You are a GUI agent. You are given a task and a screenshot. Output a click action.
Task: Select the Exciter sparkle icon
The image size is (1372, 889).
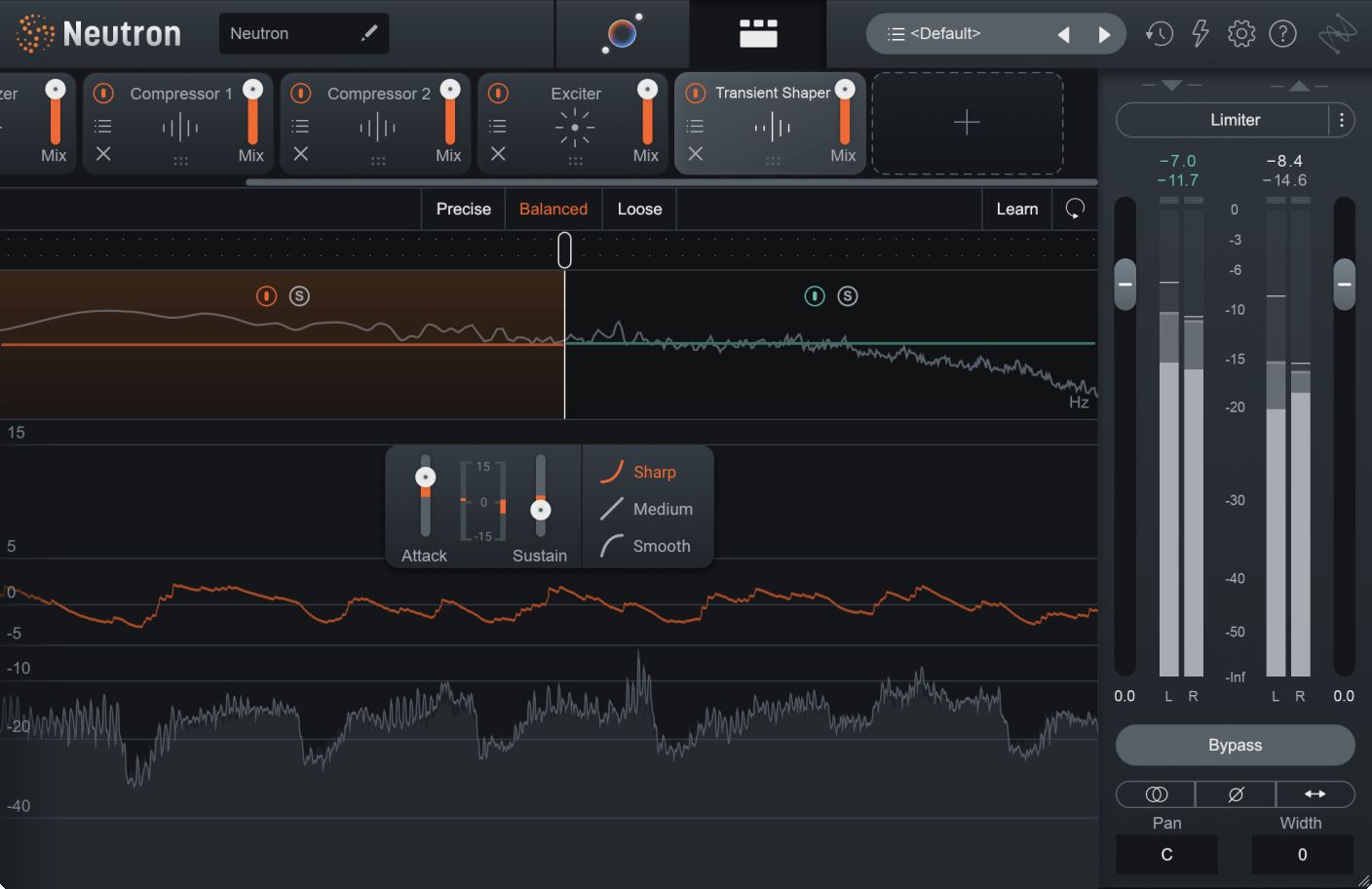click(x=575, y=128)
